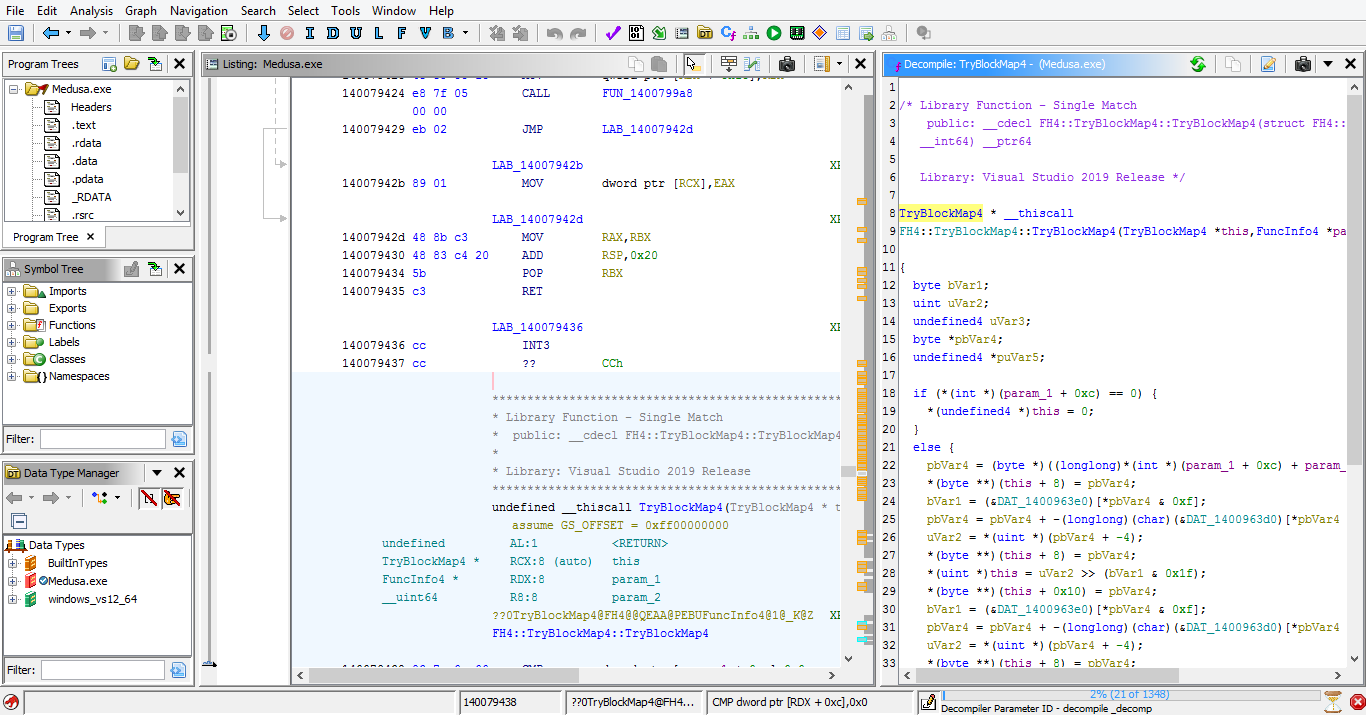Click the purple checkmark toolbar icon

[613, 33]
